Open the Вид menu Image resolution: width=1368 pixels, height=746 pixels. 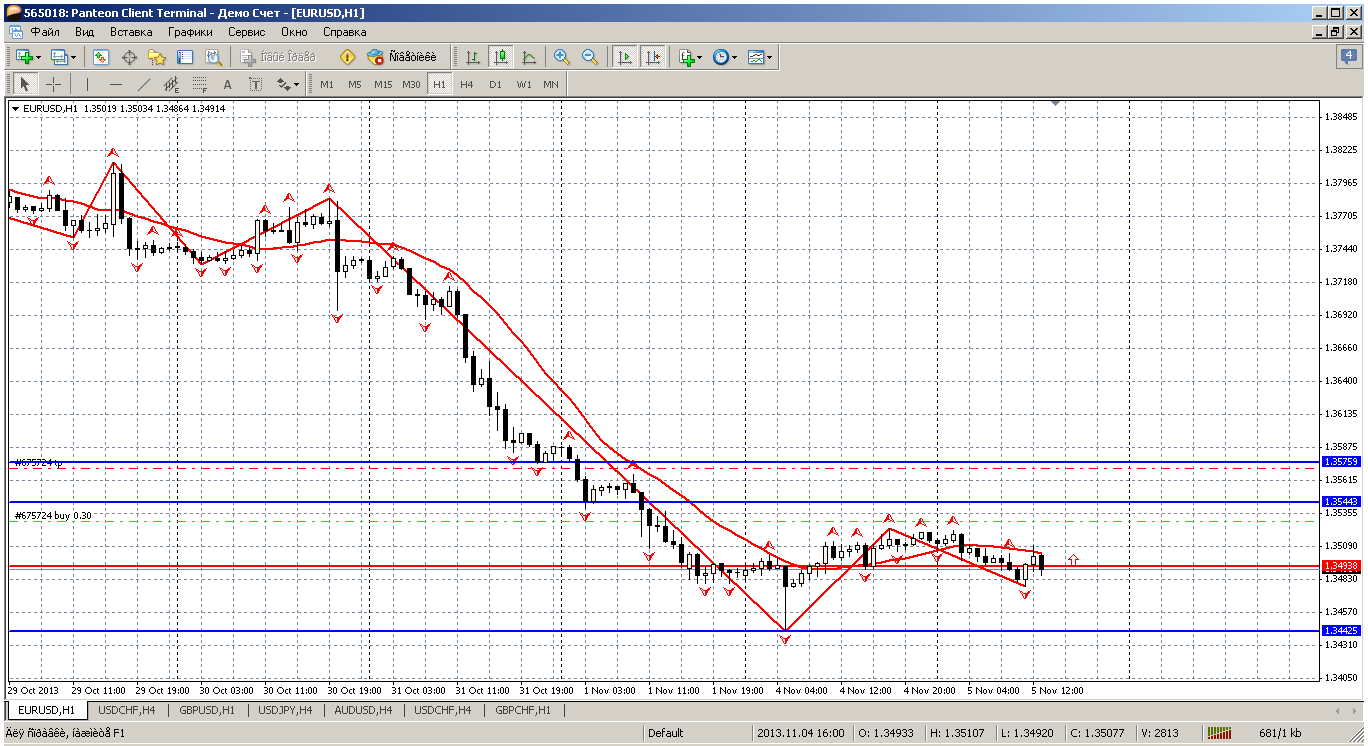click(85, 32)
